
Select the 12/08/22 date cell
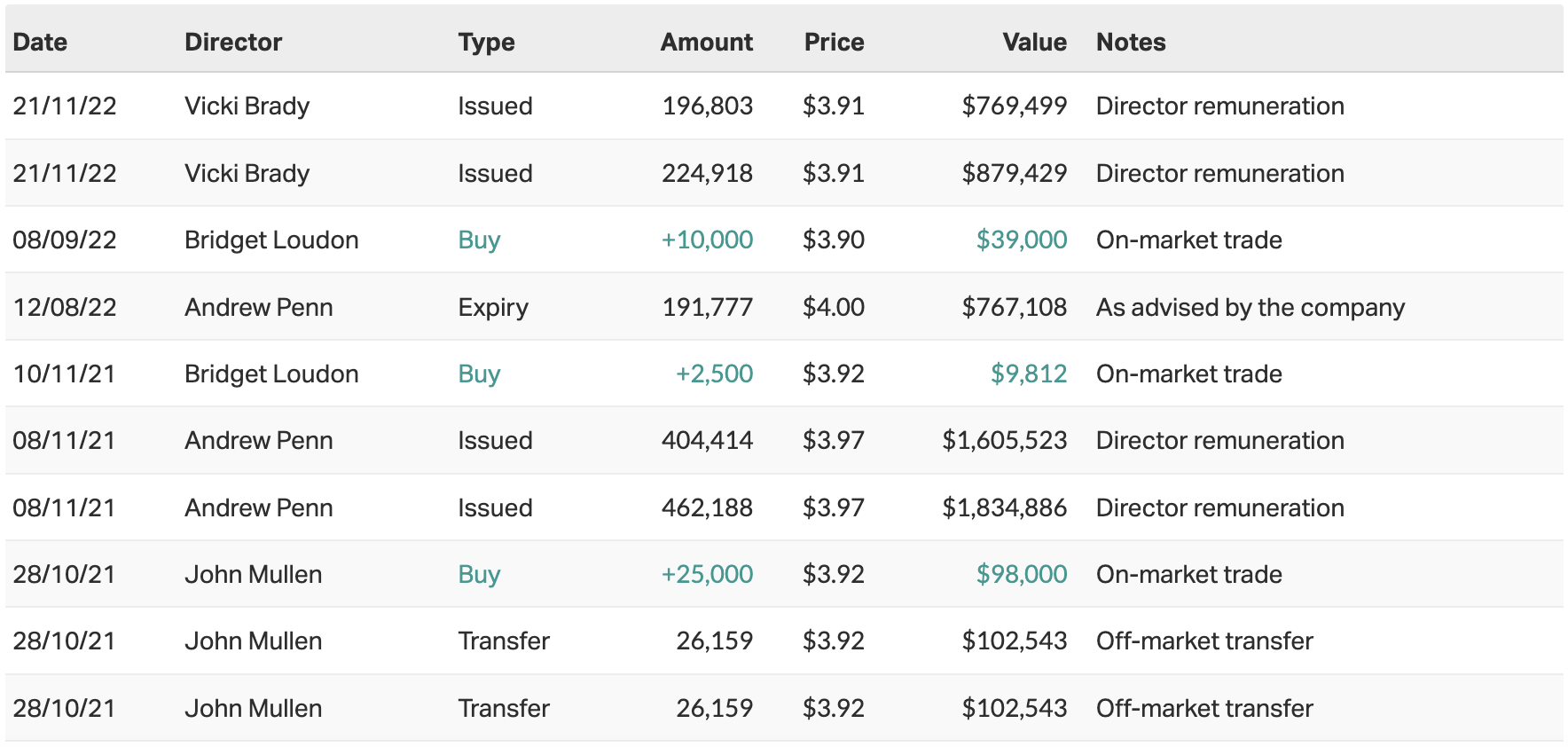point(65,307)
